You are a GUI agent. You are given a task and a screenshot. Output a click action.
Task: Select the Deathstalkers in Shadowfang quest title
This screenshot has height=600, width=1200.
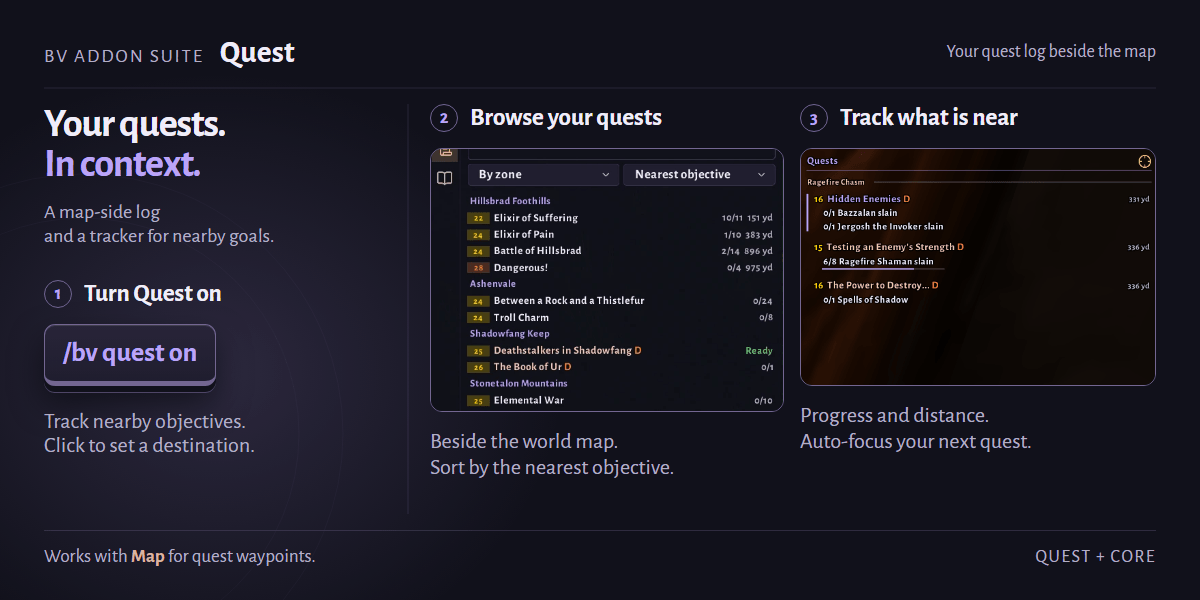click(x=563, y=351)
